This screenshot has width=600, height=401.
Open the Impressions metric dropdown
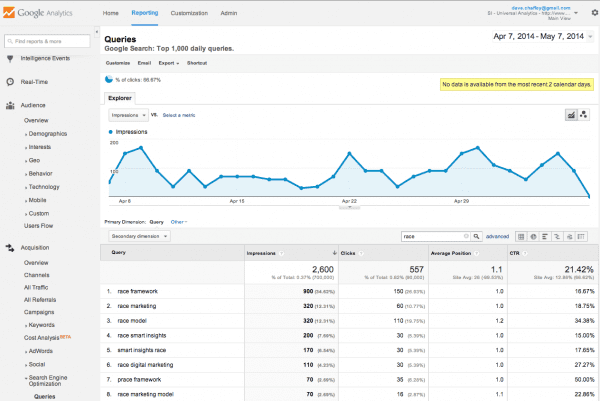(129, 115)
